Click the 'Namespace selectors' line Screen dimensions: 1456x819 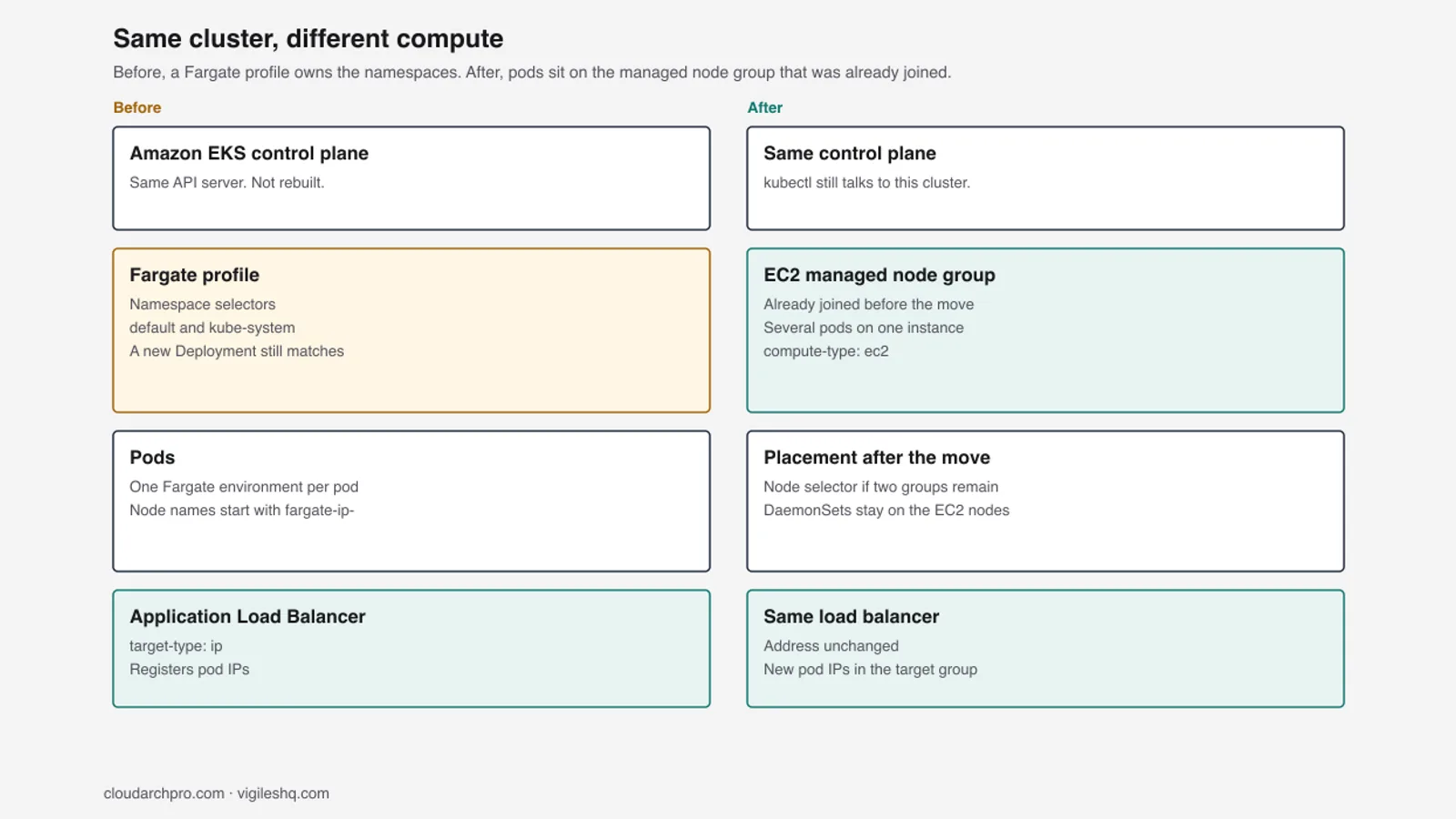click(x=202, y=304)
